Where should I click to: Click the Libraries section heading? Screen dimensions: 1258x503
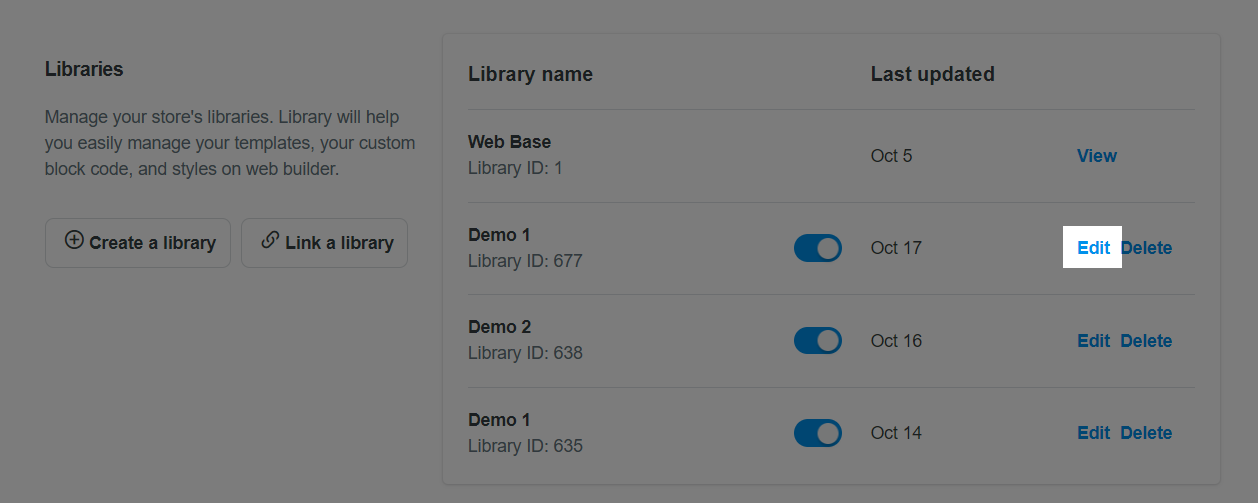(x=84, y=70)
